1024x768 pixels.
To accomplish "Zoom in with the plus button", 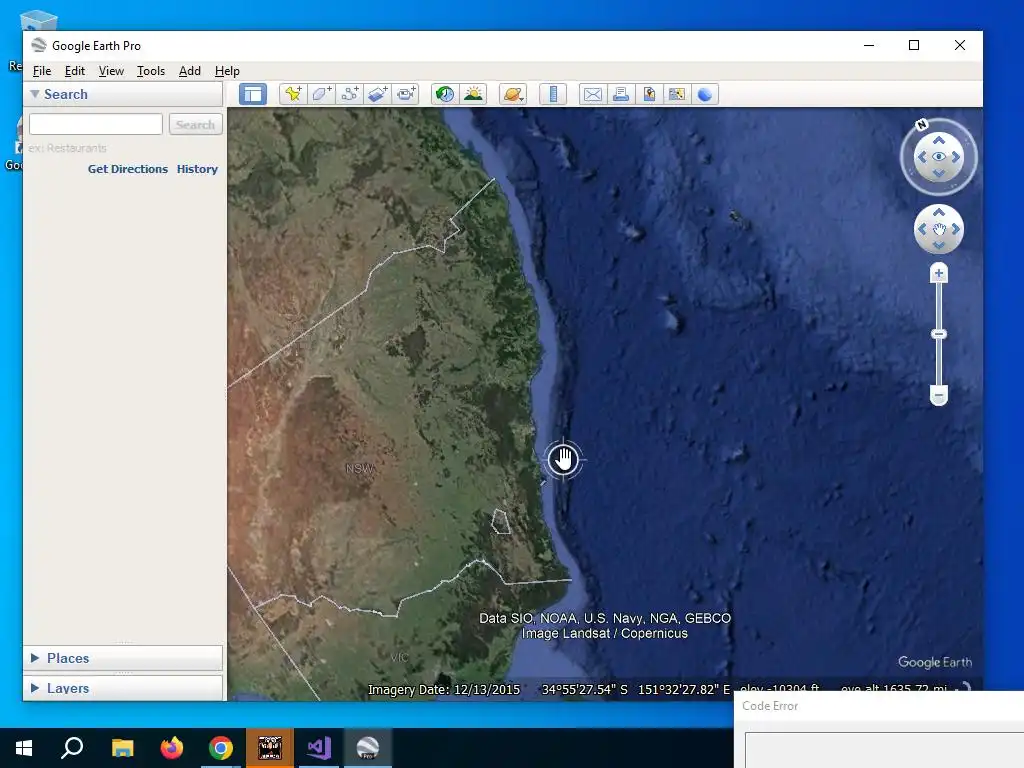I will 938,273.
